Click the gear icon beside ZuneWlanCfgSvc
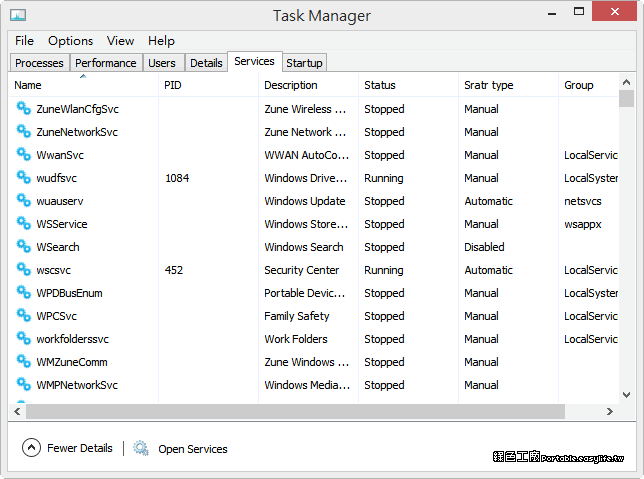Image resolution: width=644 pixels, height=479 pixels. 24,109
